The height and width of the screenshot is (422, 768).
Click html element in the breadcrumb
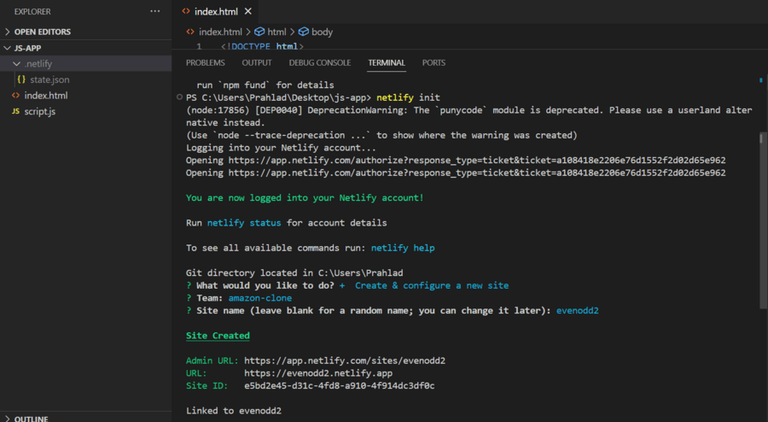point(277,32)
